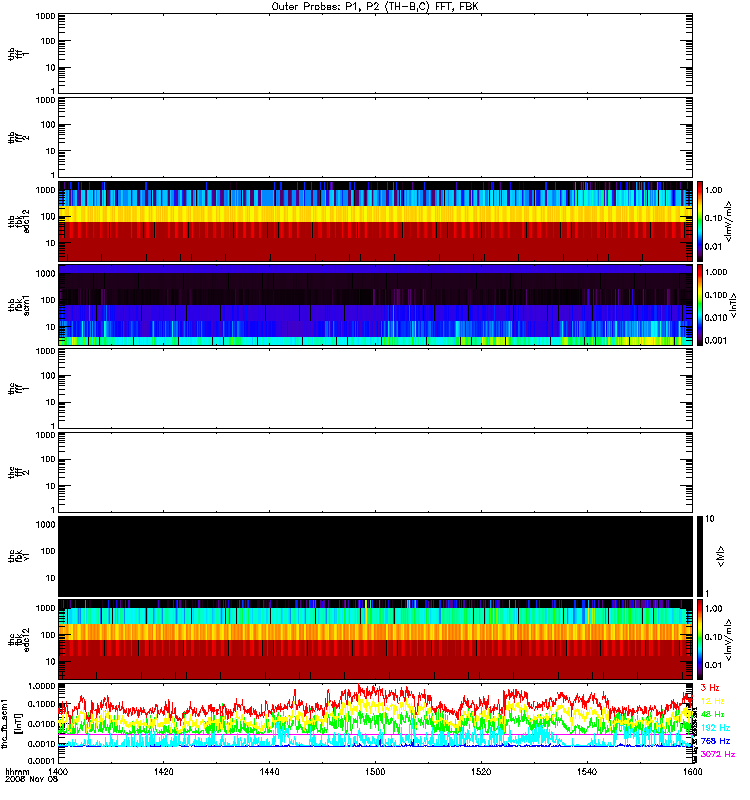Select the yellow "12 Hz" legend entry
Viewport: 750px width, 800px height.
pyautogui.click(x=712, y=701)
